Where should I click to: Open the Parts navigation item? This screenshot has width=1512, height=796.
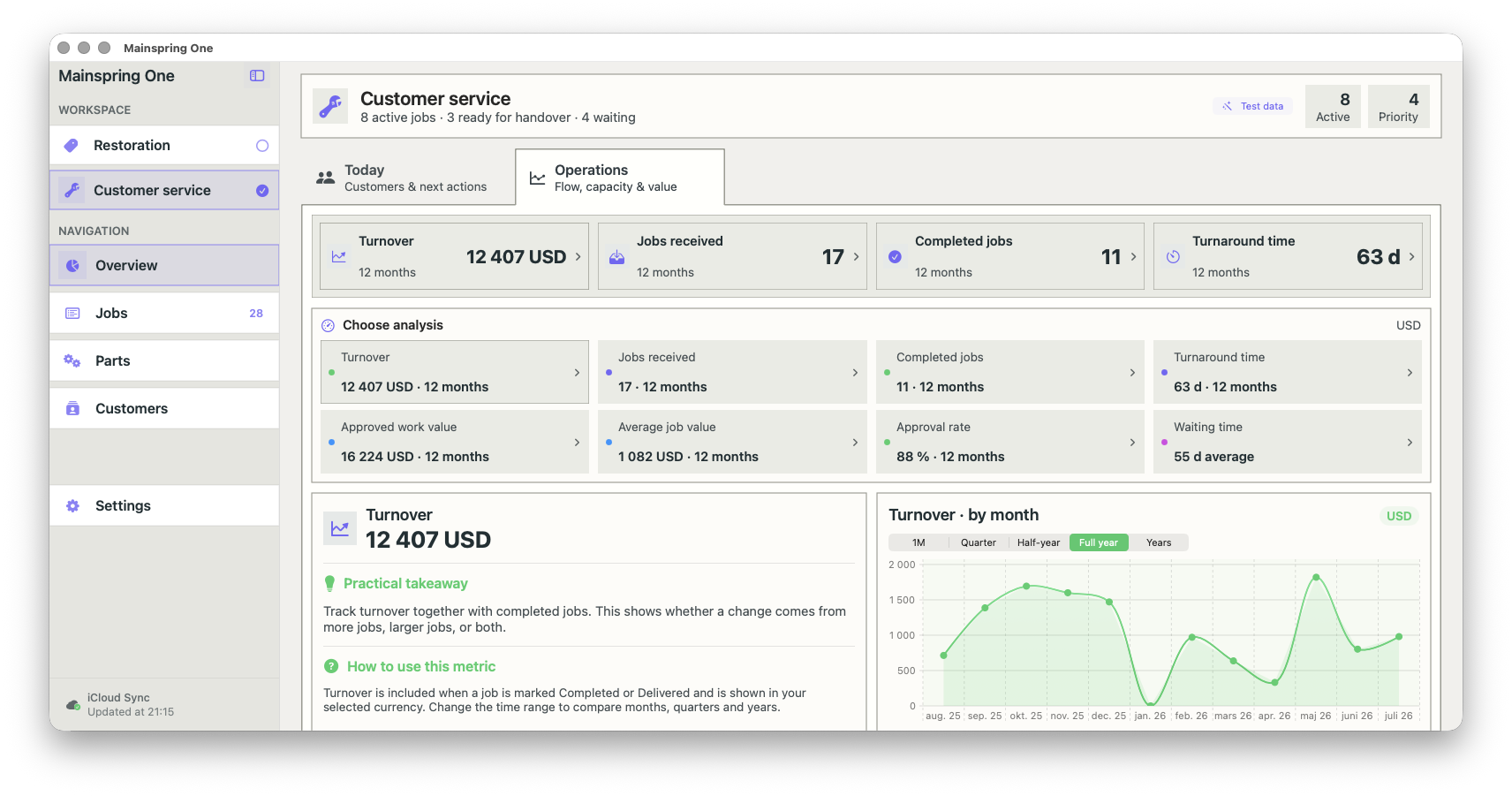[164, 360]
